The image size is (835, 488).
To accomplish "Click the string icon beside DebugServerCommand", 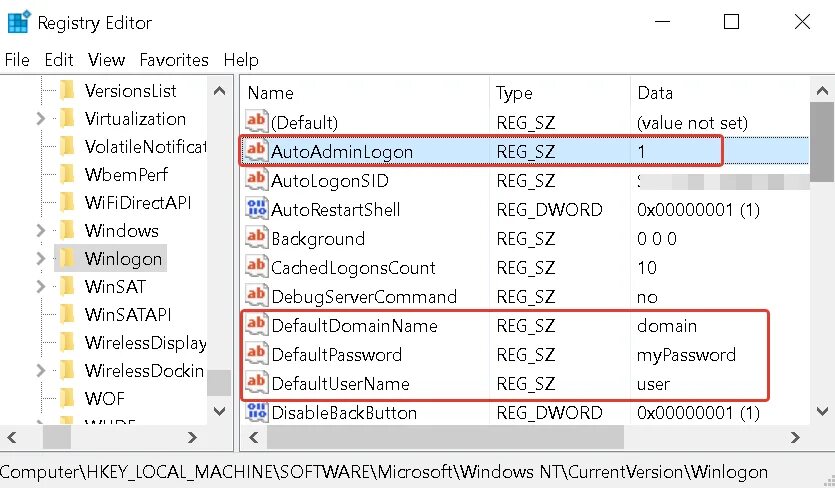I will pos(256,296).
